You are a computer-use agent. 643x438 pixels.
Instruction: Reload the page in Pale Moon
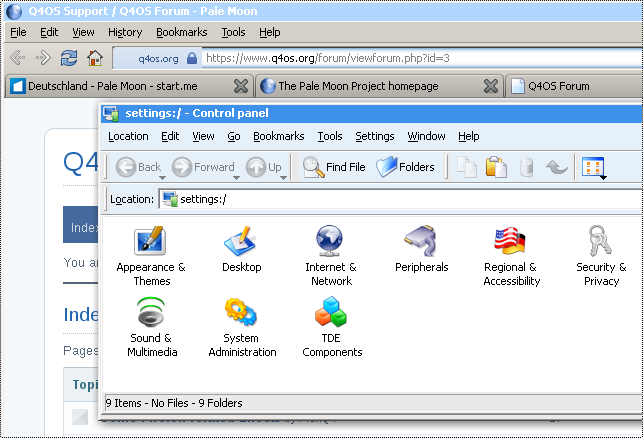[x=69, y=58]
